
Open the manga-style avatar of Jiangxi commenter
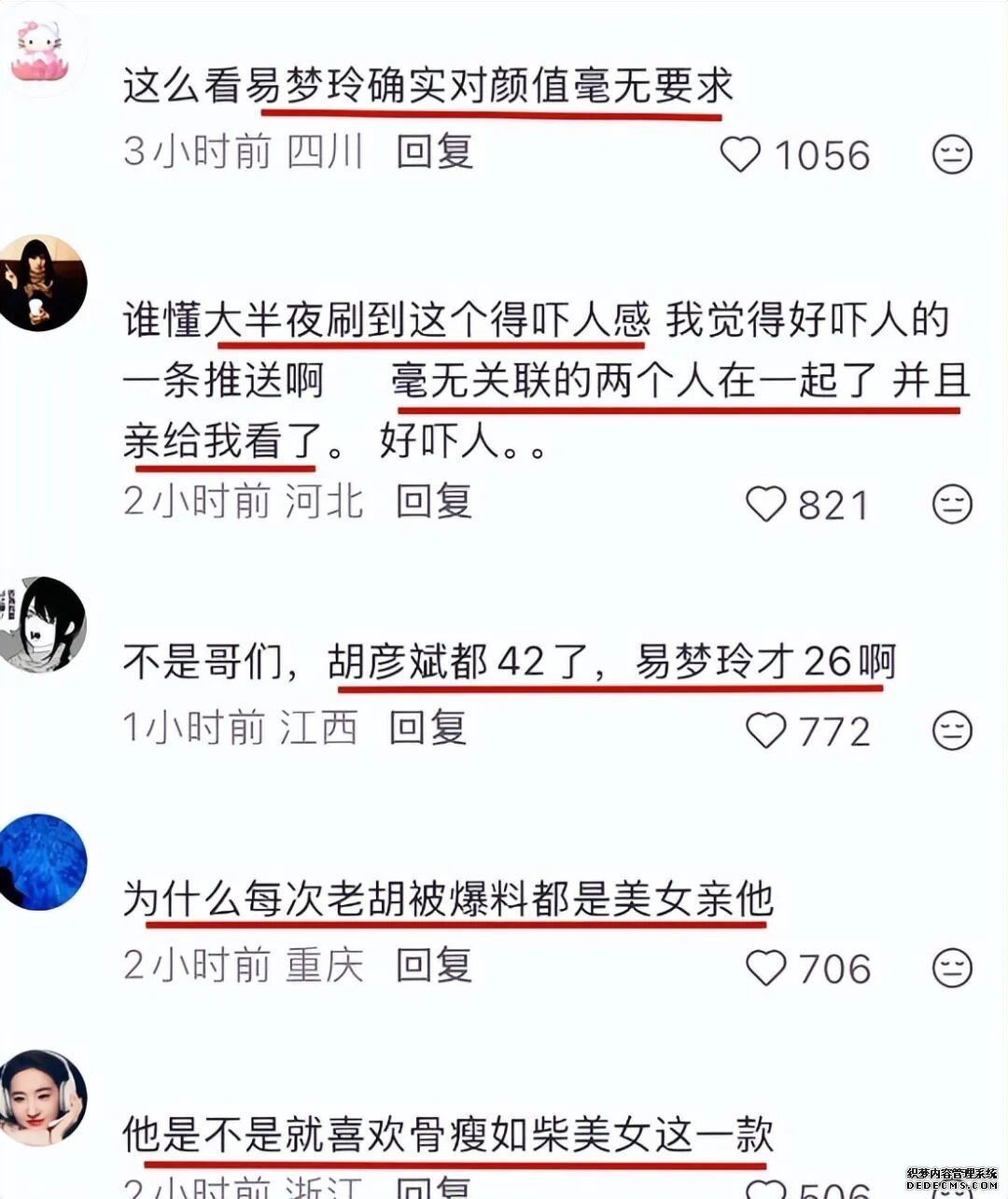pyautogui.click(x=43, y=623)
